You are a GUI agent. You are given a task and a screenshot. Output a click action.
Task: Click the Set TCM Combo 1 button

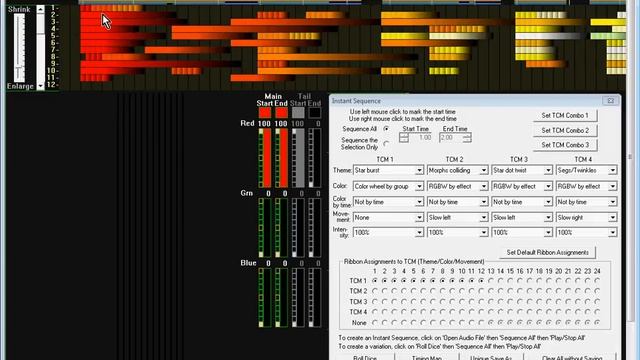click(565, 116)
